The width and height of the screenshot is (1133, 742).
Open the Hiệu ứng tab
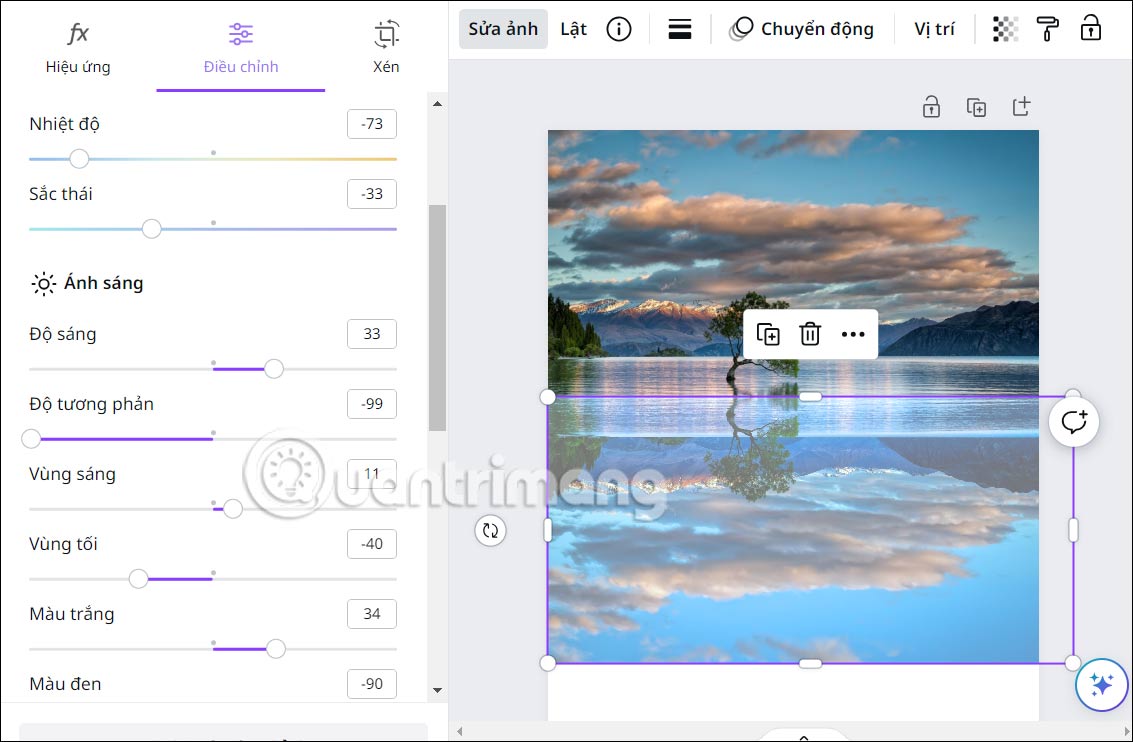point(77,45)
